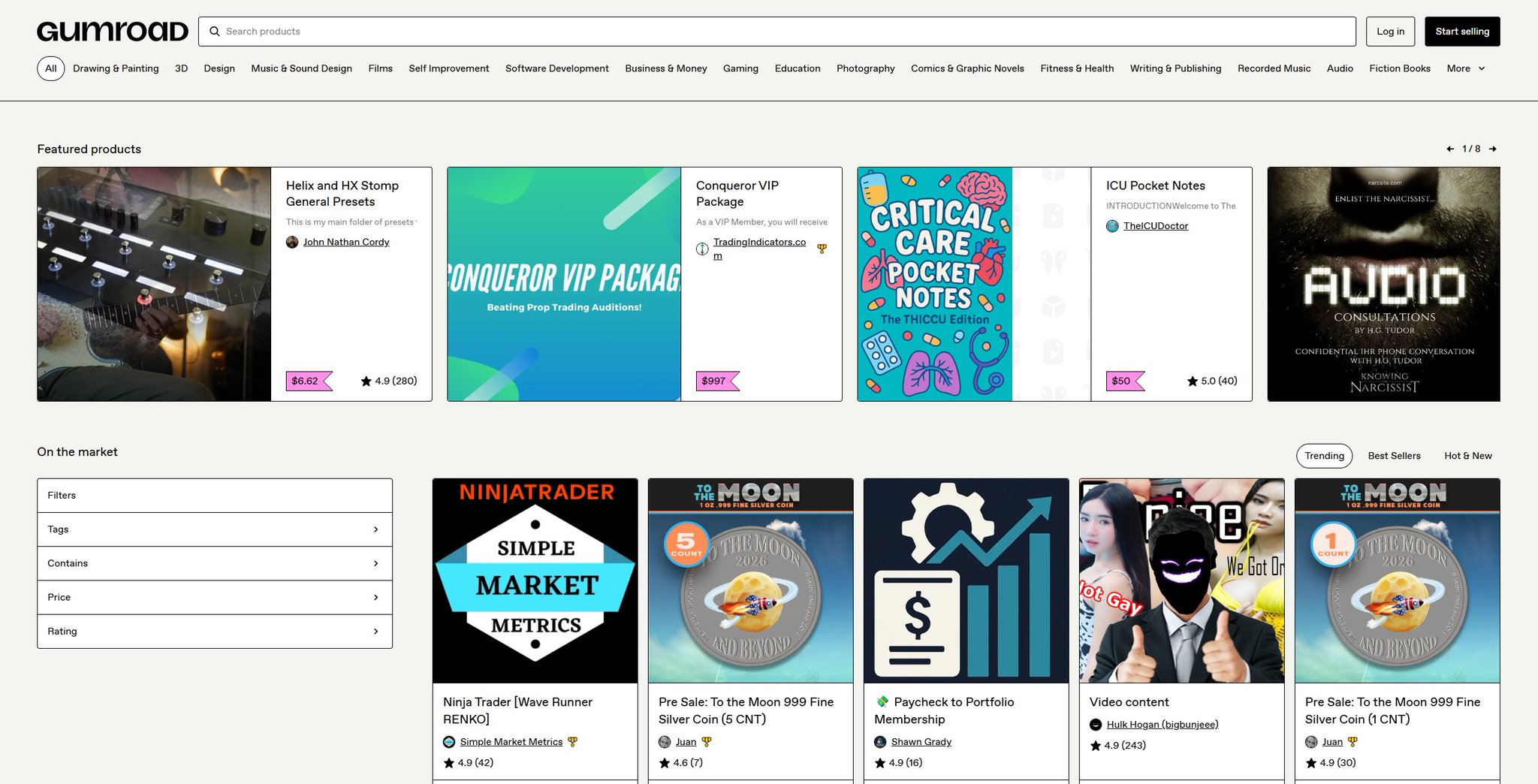The height and width of the screenshot is (784, 1538).
Task: Open the More categories dropdown
Action: coord(1466,68)
